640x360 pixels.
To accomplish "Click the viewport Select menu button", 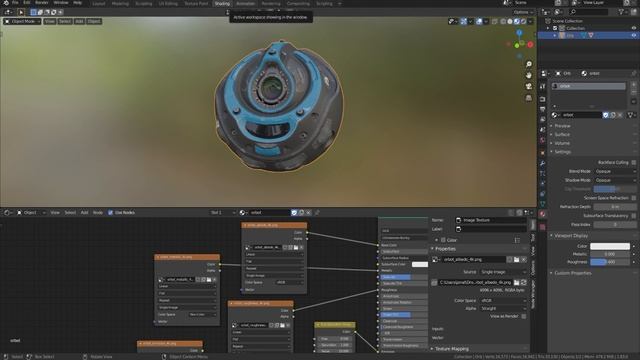I will click(64, 21).
